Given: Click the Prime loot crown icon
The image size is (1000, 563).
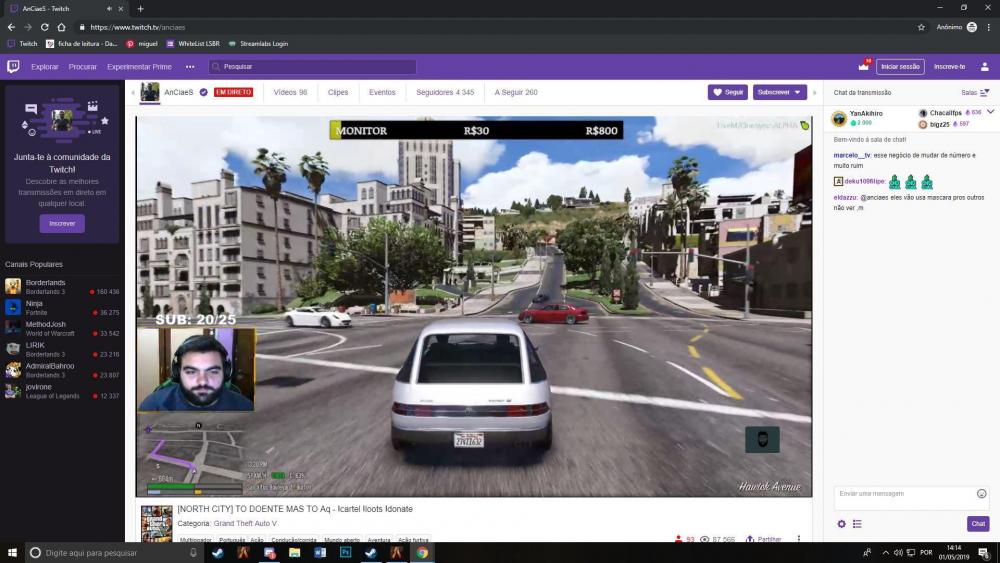Looking at the screenshot, I should [863, 67].
